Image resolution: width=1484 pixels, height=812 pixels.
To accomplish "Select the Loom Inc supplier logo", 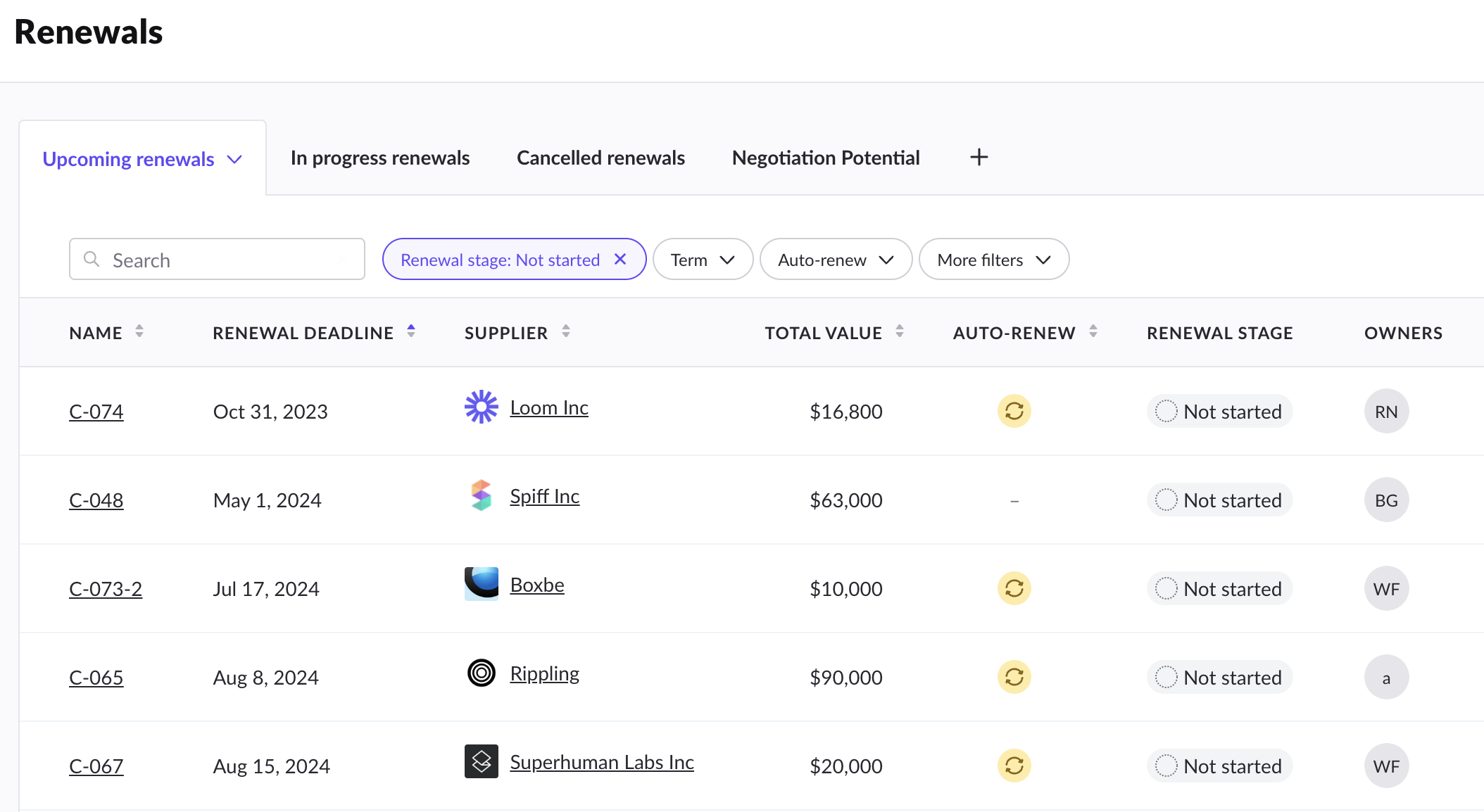I will (x=481, y=407).
